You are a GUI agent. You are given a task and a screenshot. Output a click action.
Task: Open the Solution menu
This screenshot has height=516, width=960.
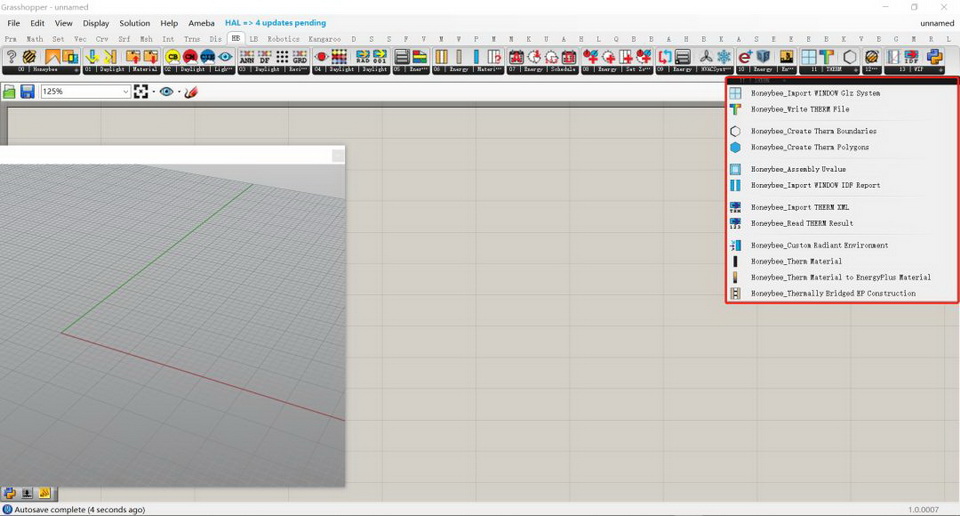click(x=134, y=23)
